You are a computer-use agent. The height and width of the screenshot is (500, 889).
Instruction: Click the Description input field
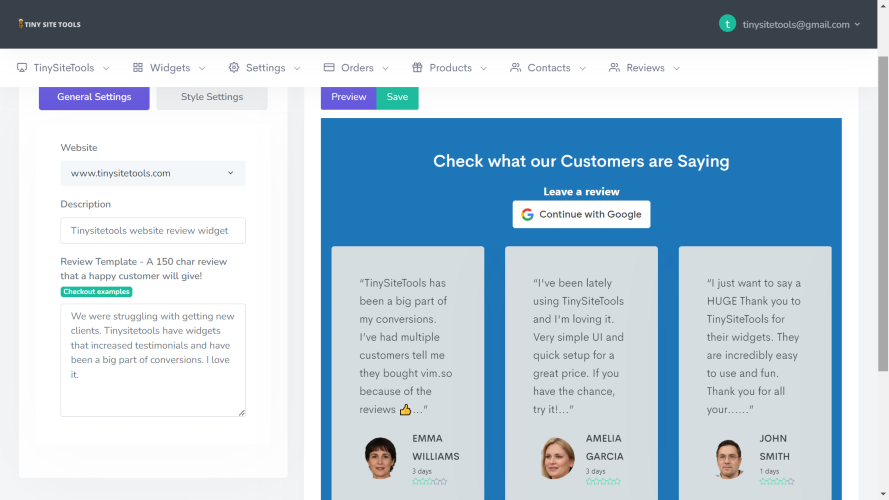[x=153, y=230]
